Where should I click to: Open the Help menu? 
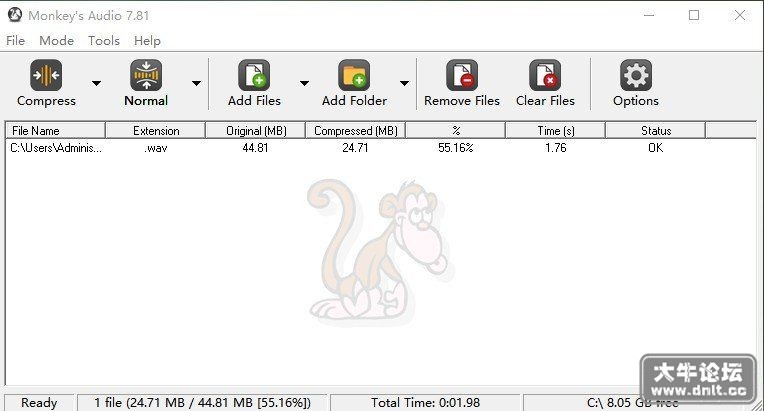(147, 40)
